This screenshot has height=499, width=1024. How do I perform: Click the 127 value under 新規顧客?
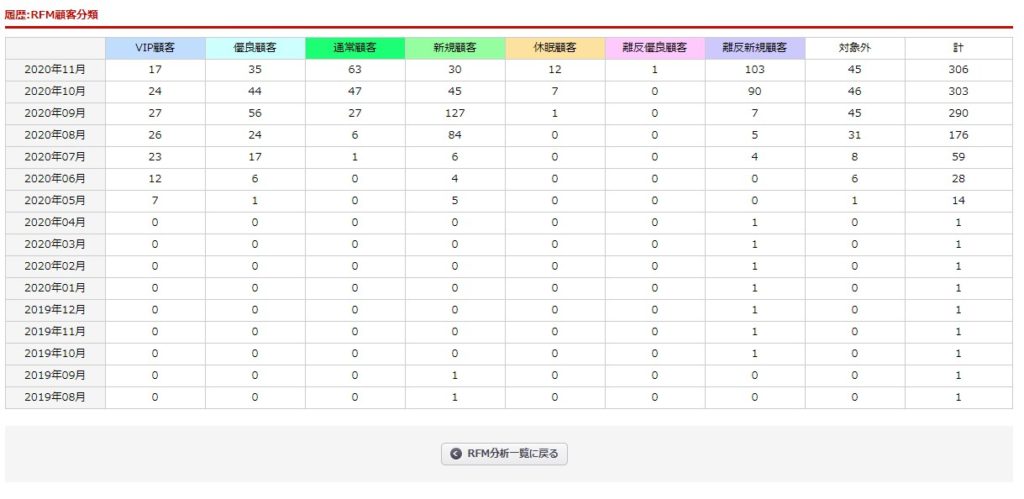455,113
